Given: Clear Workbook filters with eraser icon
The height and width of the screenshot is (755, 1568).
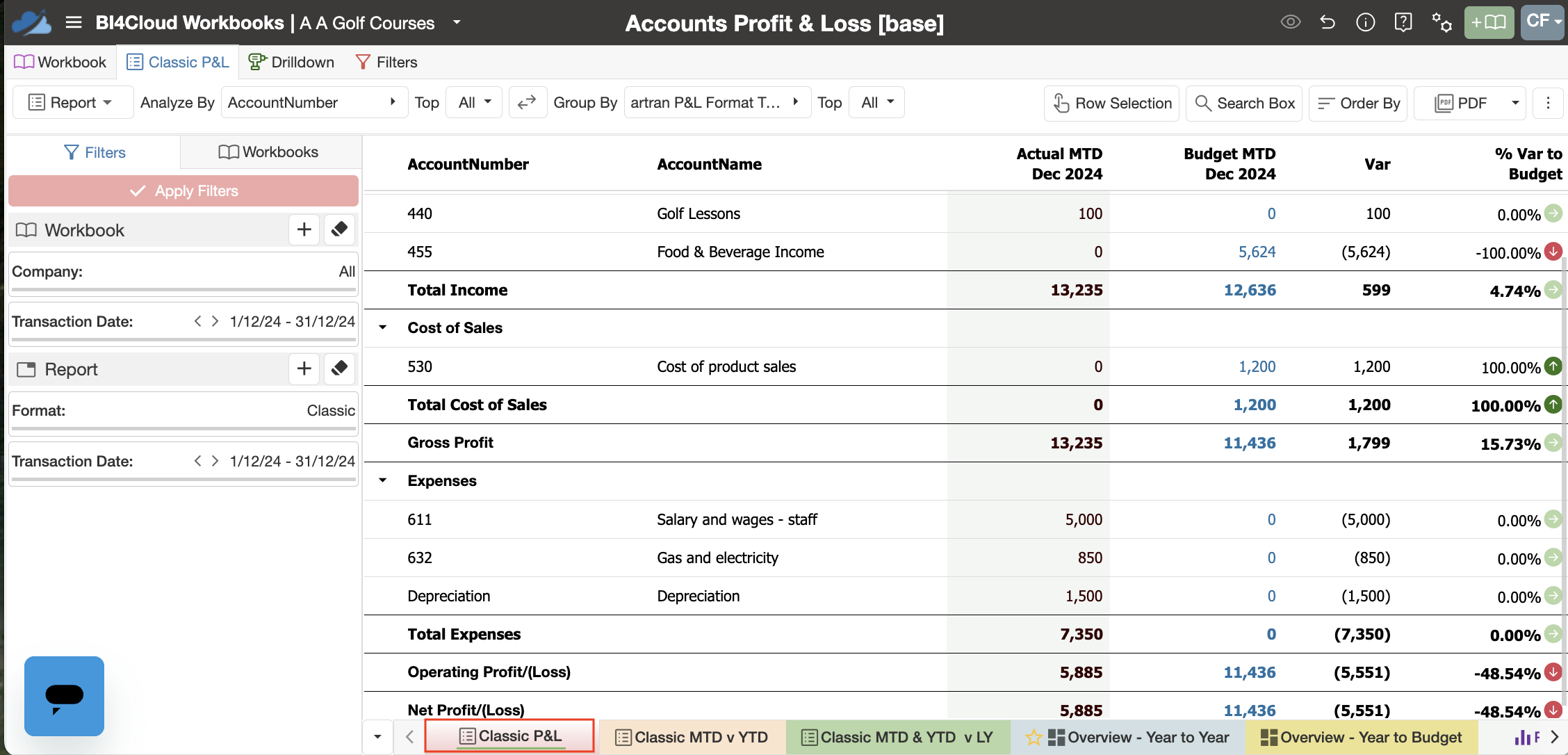Looking at the screenshot, I should [x=339, y=229].
